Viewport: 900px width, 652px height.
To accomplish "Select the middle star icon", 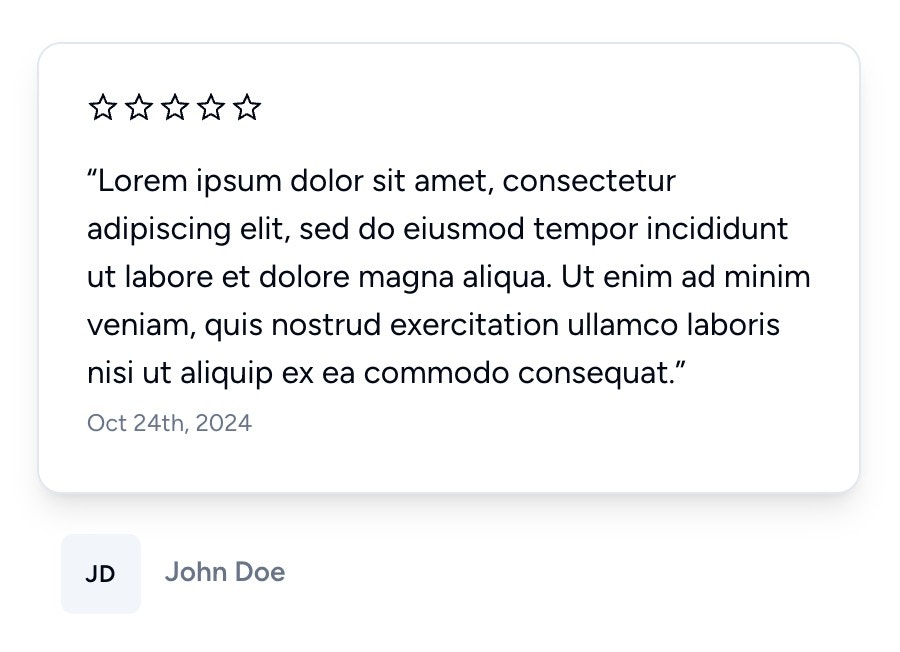I will [175, 107].
